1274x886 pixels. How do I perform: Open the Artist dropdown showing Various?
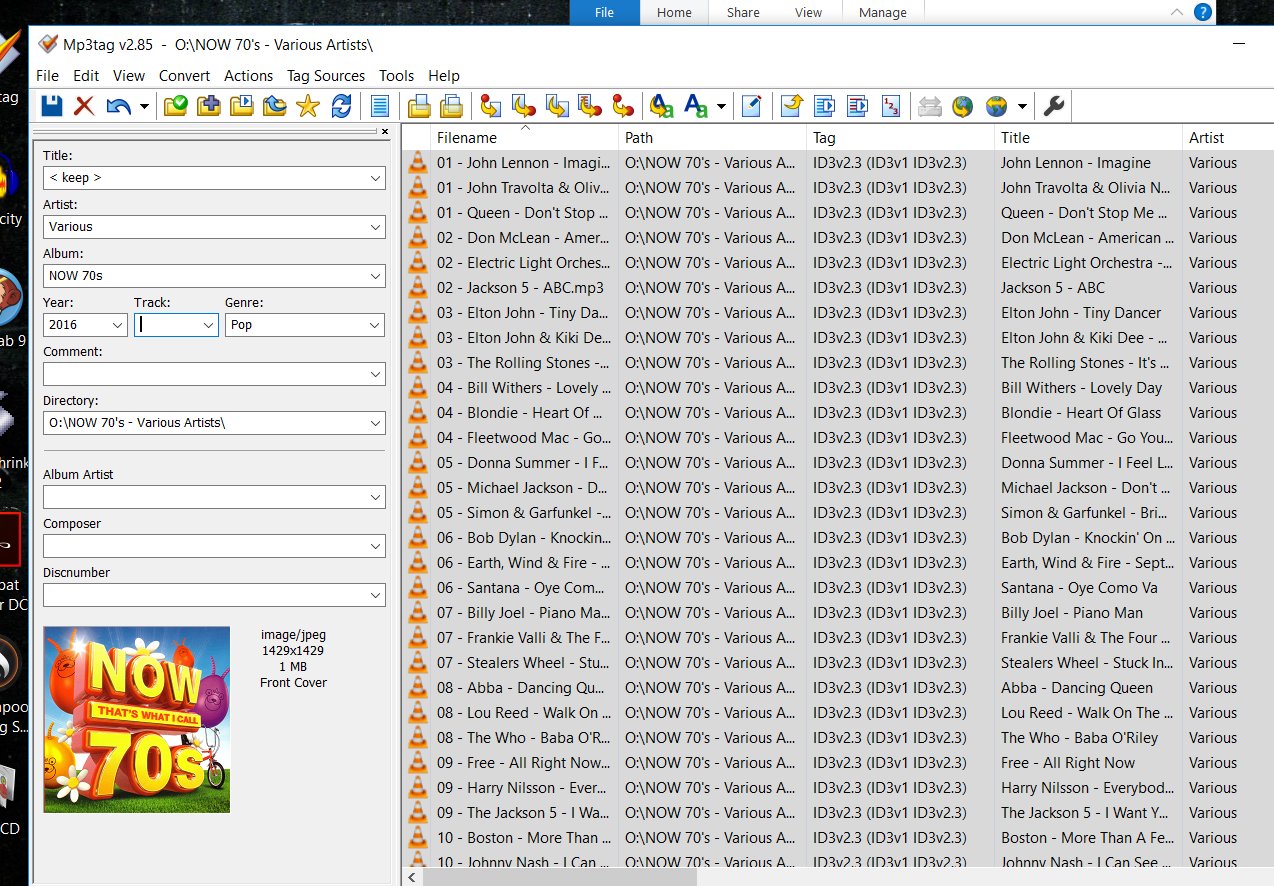pos(375,227)
